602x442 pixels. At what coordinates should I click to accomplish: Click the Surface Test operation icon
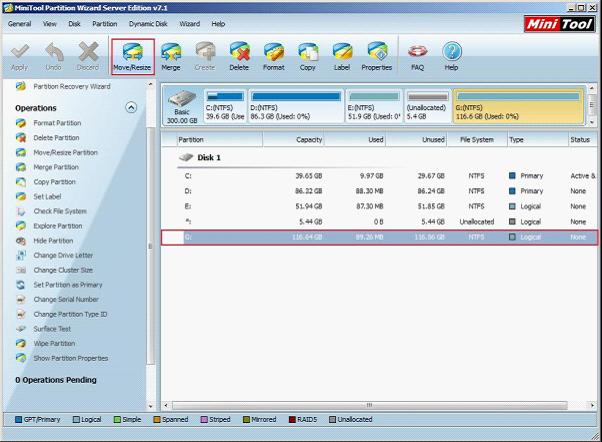[21, 329]
